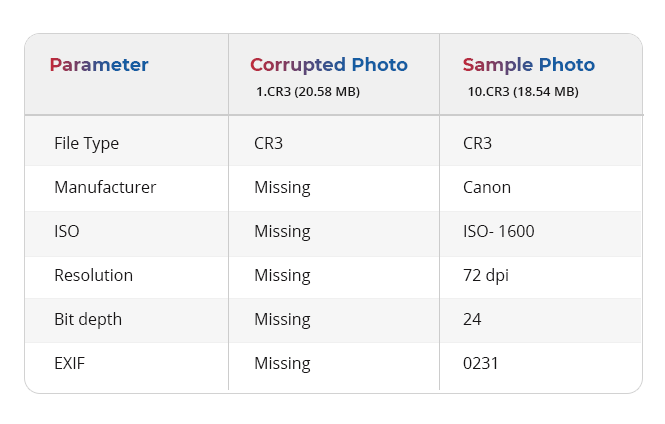Screen dimensions: 665x424
Task: Click the Corrupted Photo column header
Action: (x=329, y=65)
